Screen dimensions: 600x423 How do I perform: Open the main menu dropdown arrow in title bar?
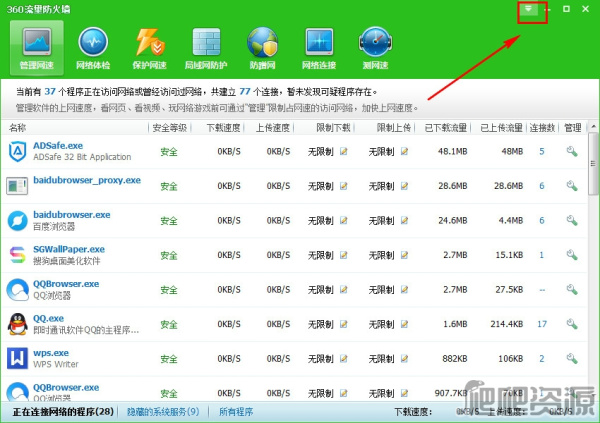click(529, 9)
